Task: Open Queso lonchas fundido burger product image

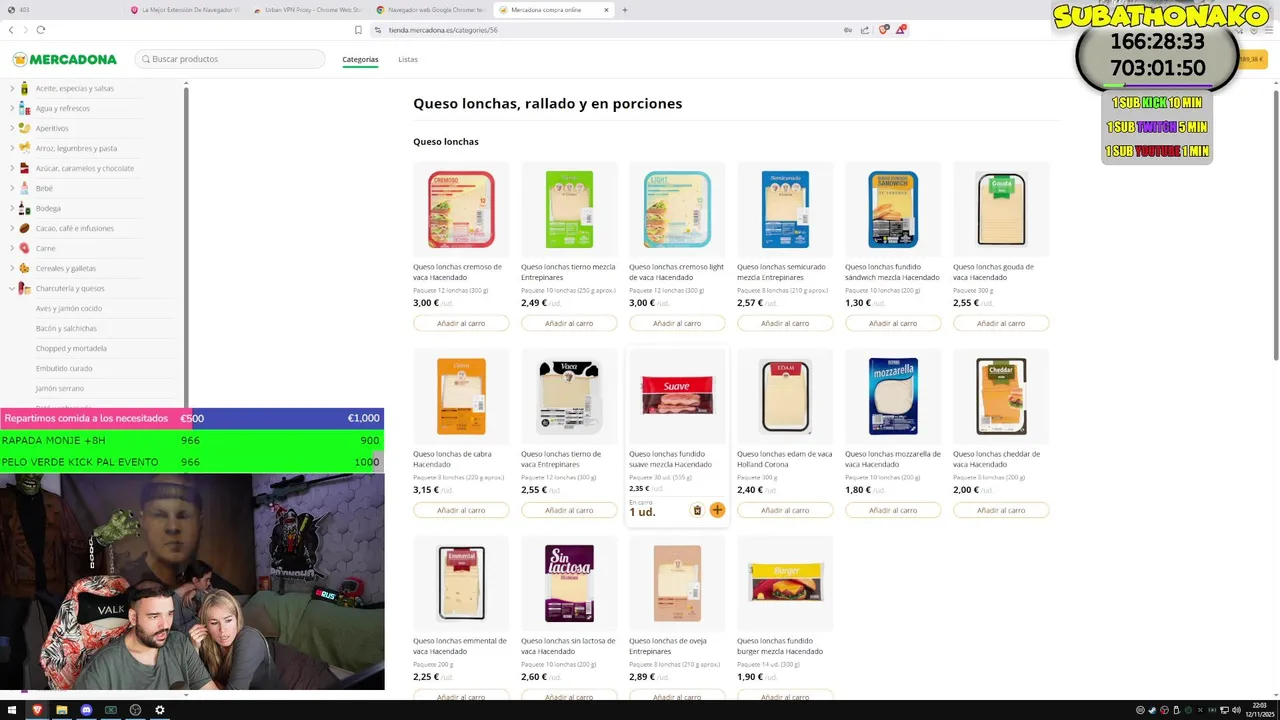Action: tap(785, 583)
